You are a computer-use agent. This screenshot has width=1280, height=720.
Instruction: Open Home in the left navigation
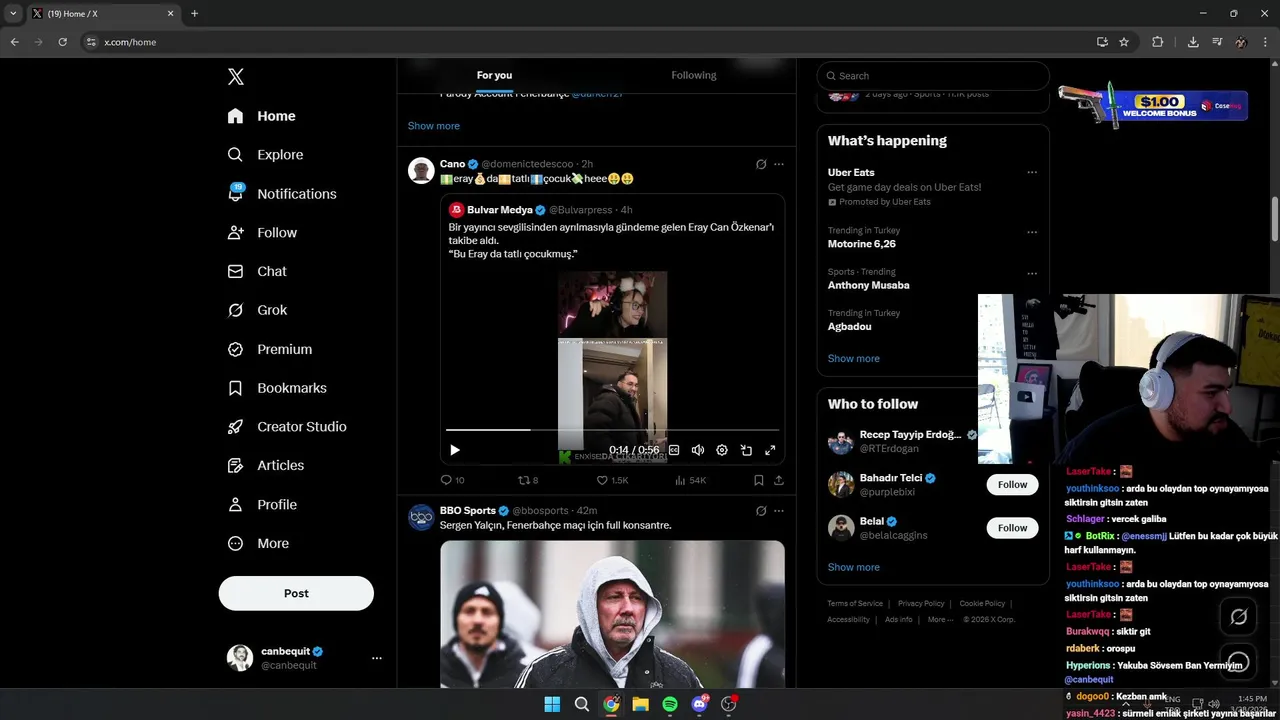tap(261, 116)
